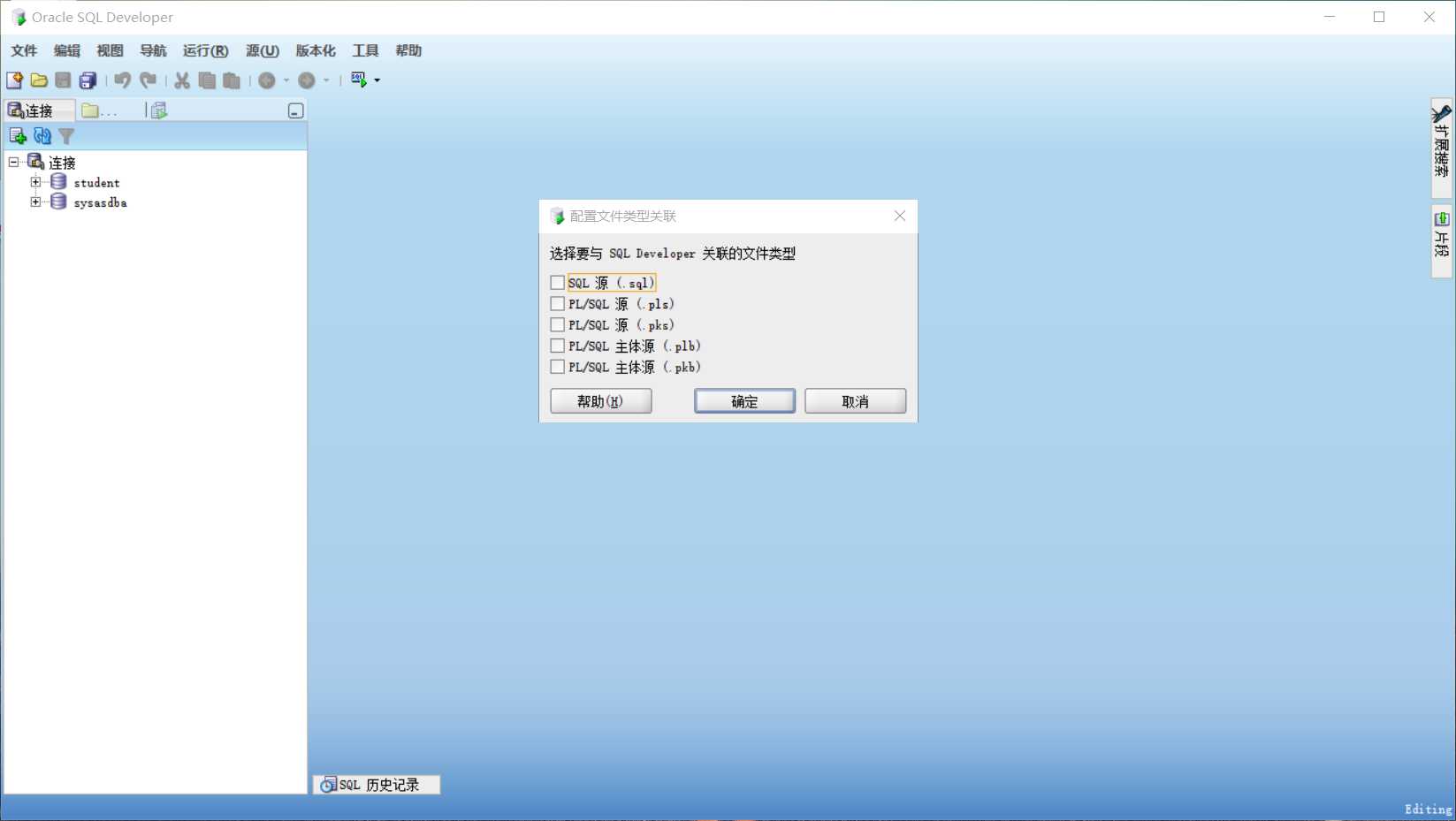Open the Forward button dropdown arrow
Image resolution: width=1456 pixels, height=821 pixels.
point(326,80)
